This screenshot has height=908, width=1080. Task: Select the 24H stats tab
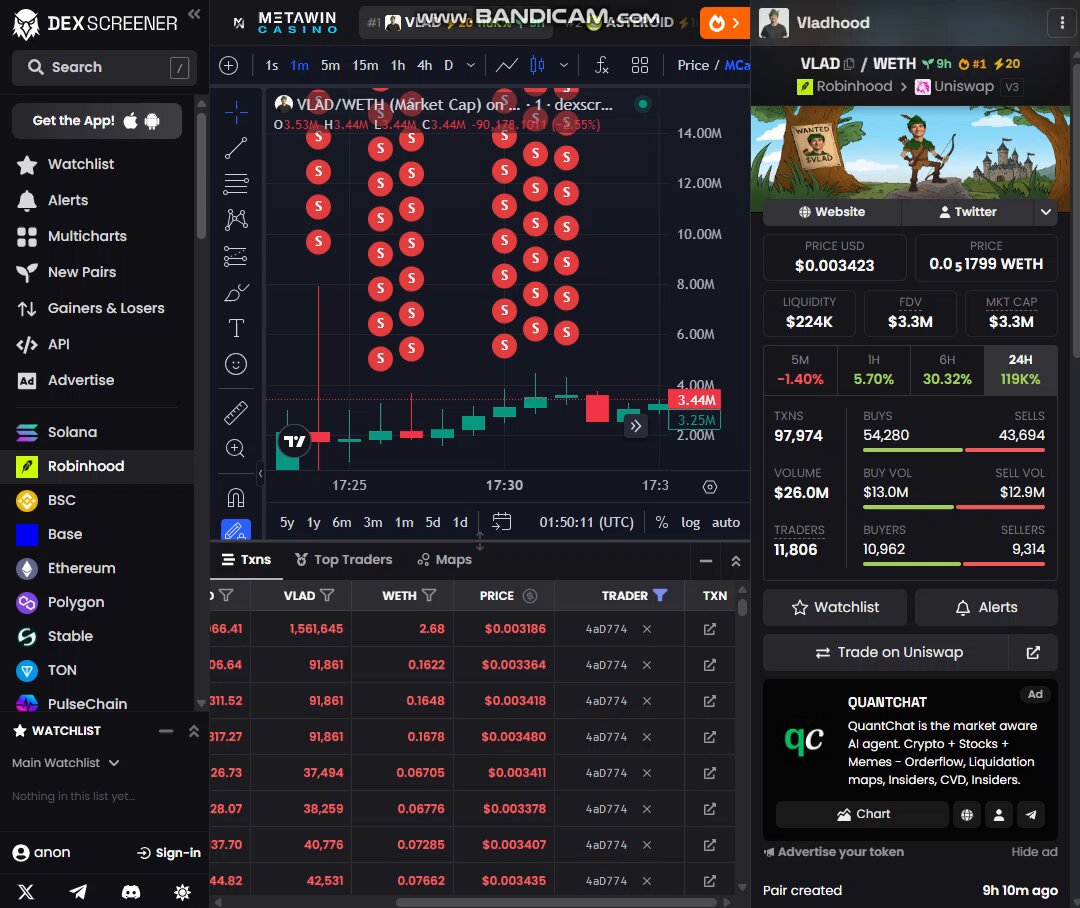click(1020, 370)
